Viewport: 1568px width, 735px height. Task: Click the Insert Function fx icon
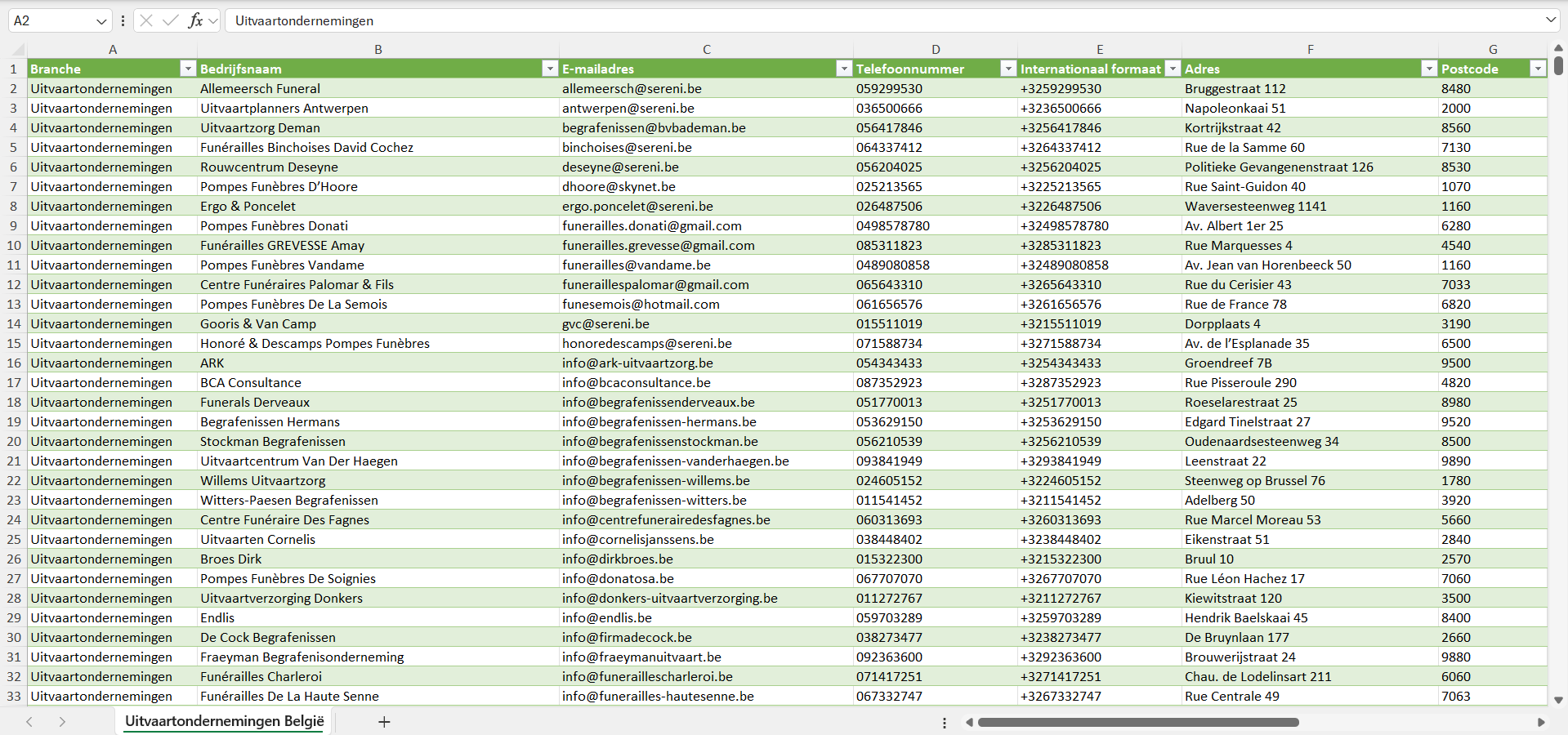click(x=195, y=20)
